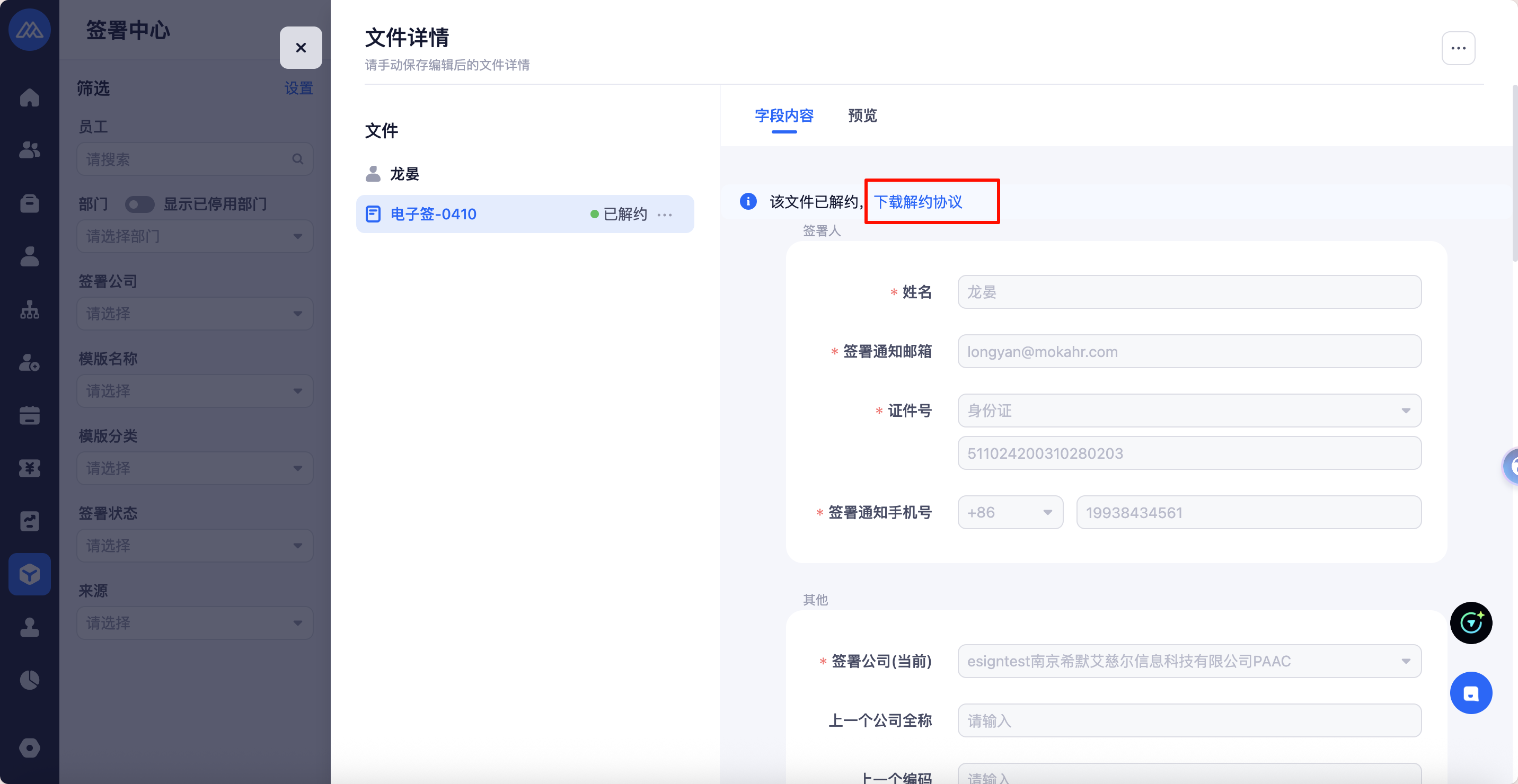Viewport: 1518px width, 784px height.
Task: Switch to the 预览 tab
Action: 861,115
